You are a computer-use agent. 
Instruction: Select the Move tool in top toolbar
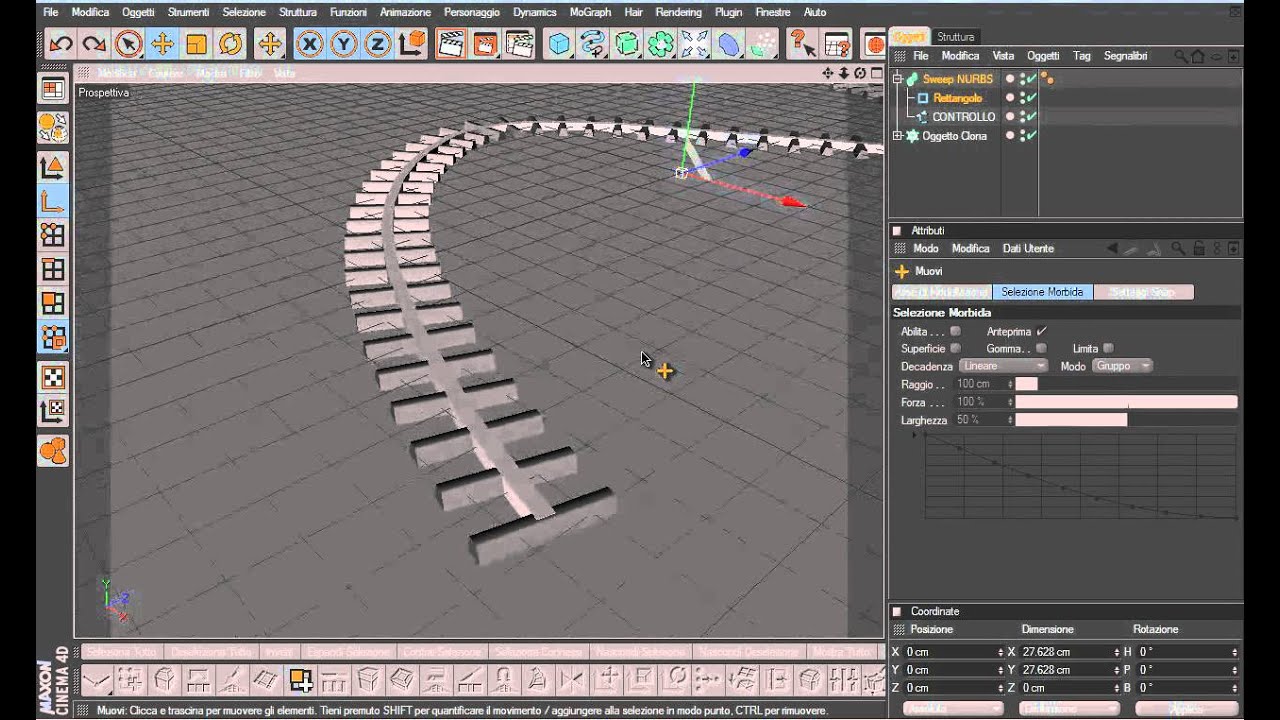pyautogui.click(x=162, y=44)
